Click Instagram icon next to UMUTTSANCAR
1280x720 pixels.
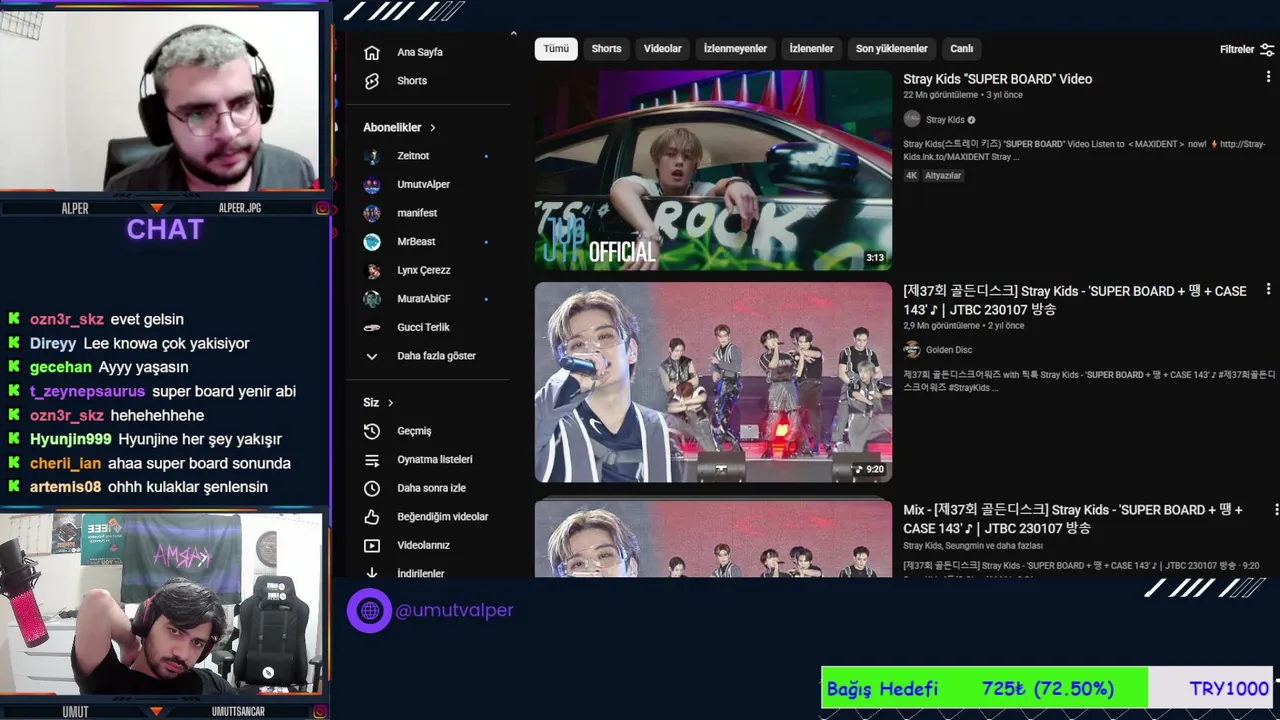pyautogui.click(x=322, y=712)
